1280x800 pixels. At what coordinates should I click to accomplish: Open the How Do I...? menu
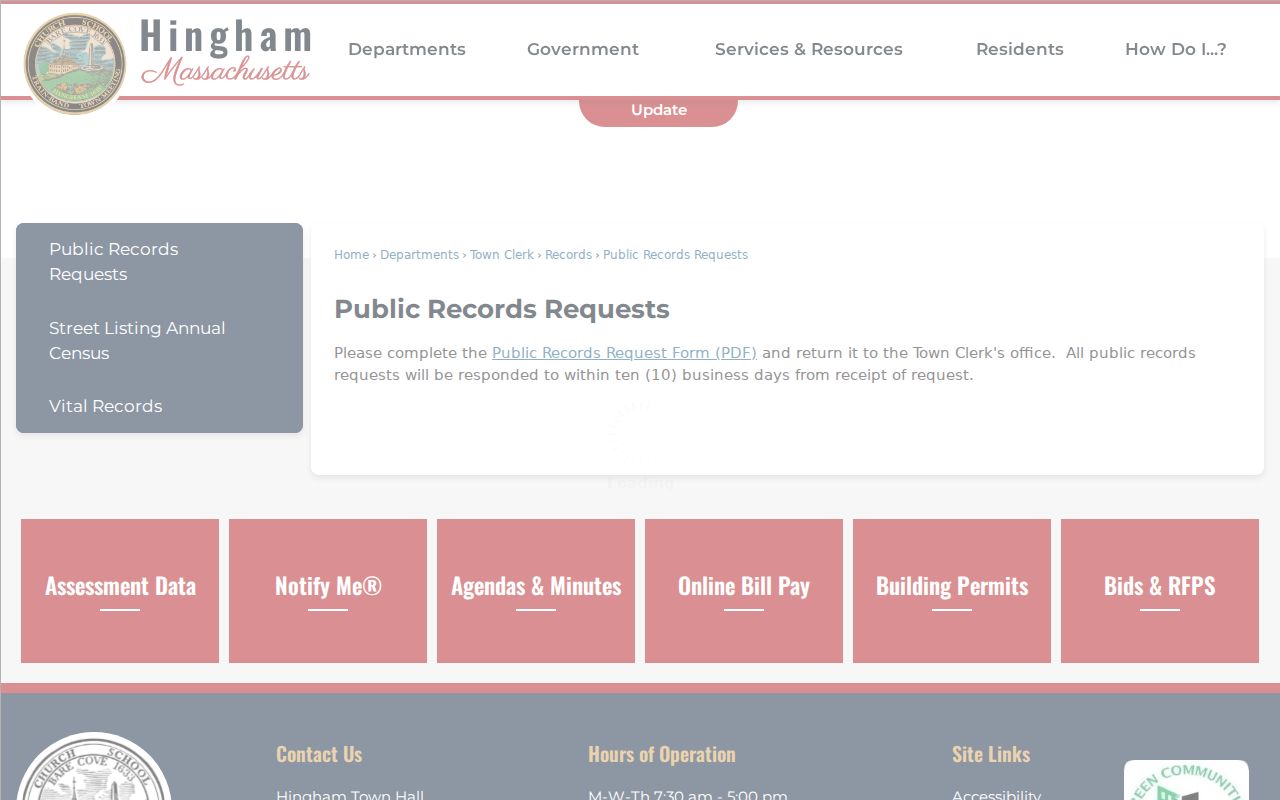point(1176,49)
